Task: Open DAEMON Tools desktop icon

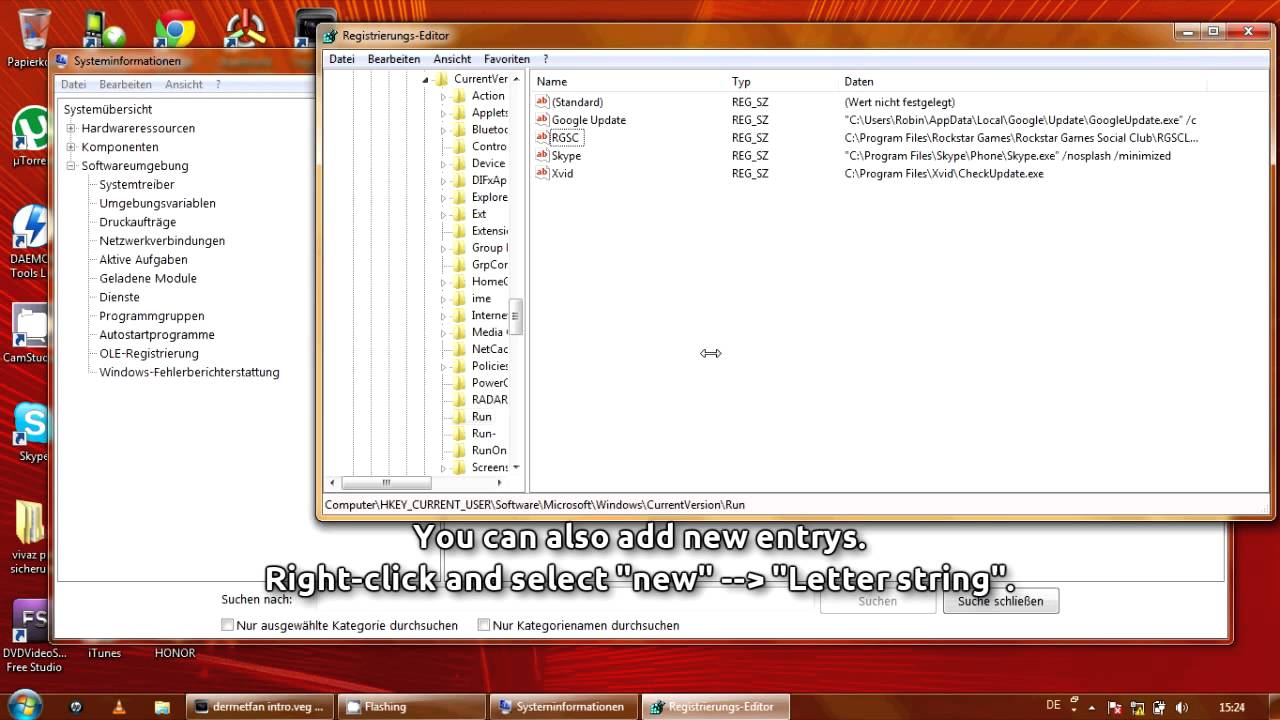Action: (x=30, y=227)
